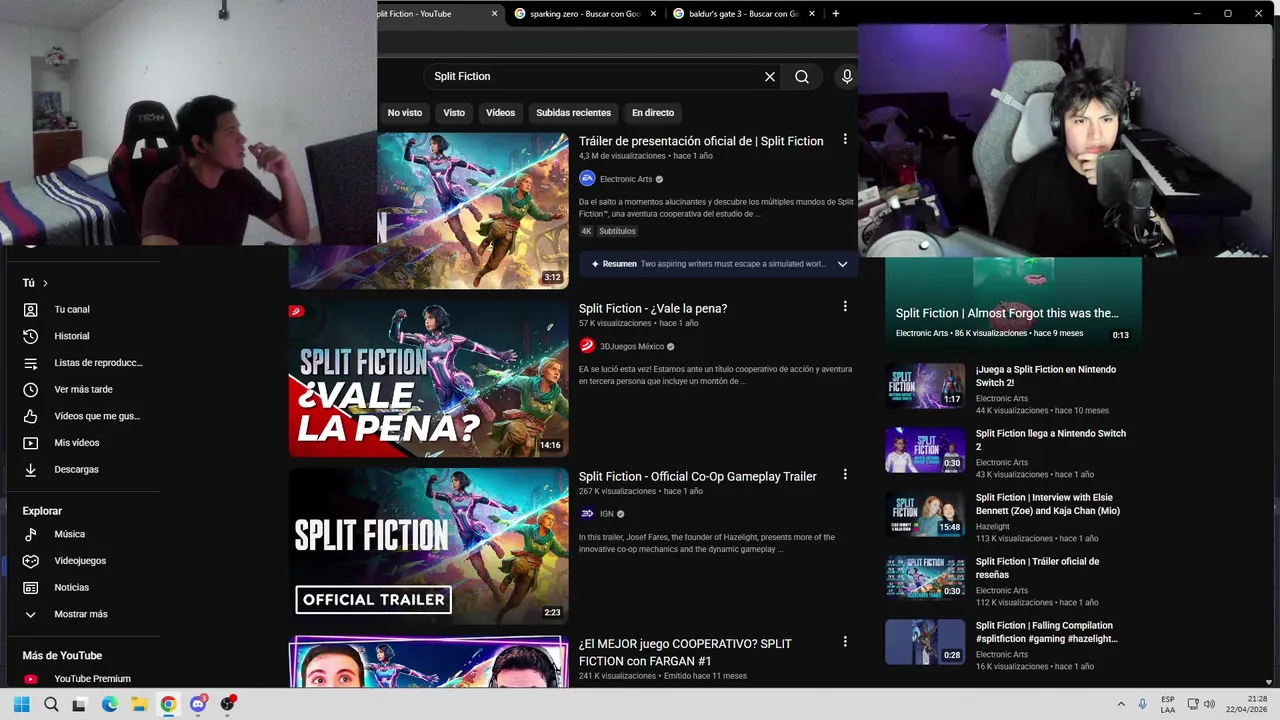
Task: Expand the Tú section arrow
Action: 45,283
